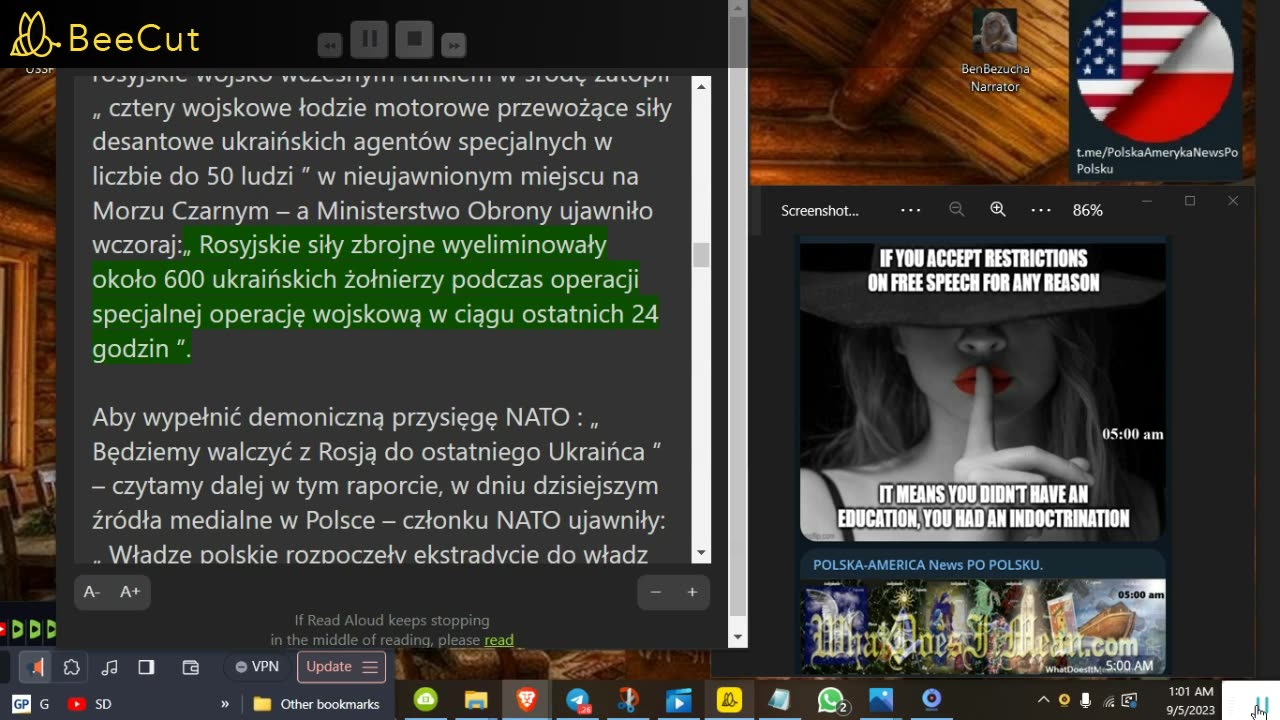Open green app icon on taskbar

pos(426,700)
